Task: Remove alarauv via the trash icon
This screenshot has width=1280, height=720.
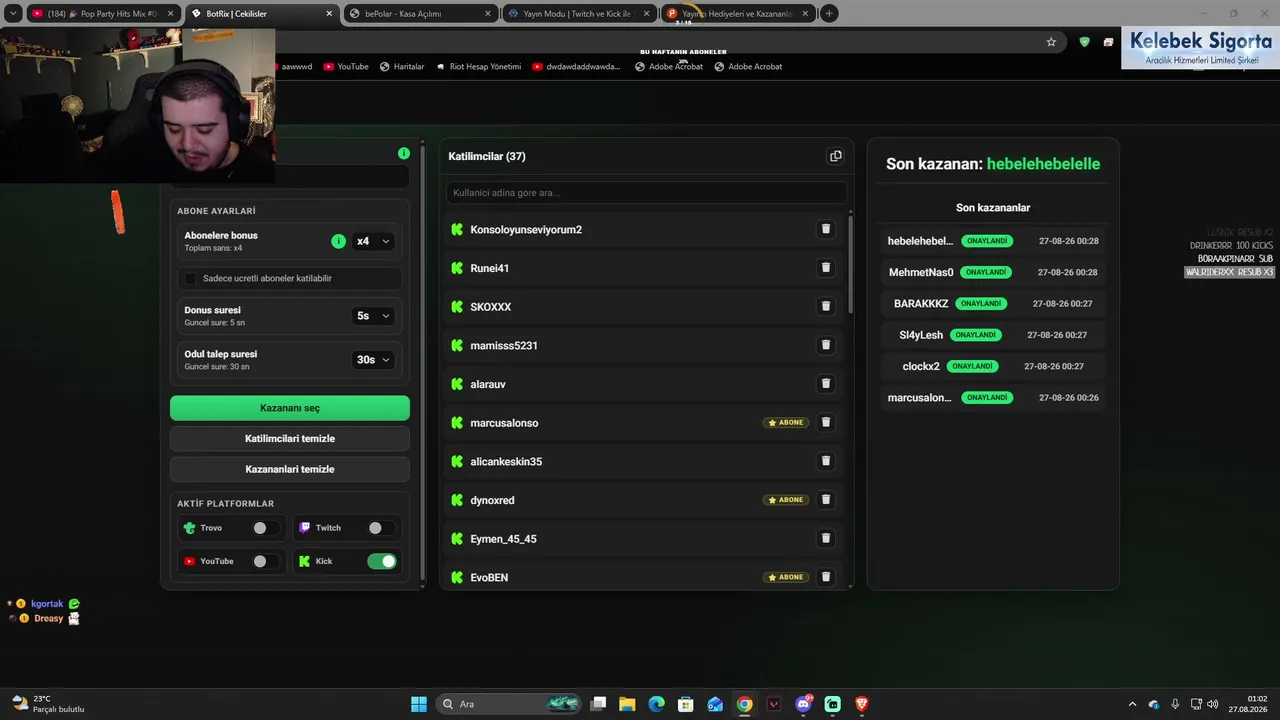Action: tap(826, 384)
